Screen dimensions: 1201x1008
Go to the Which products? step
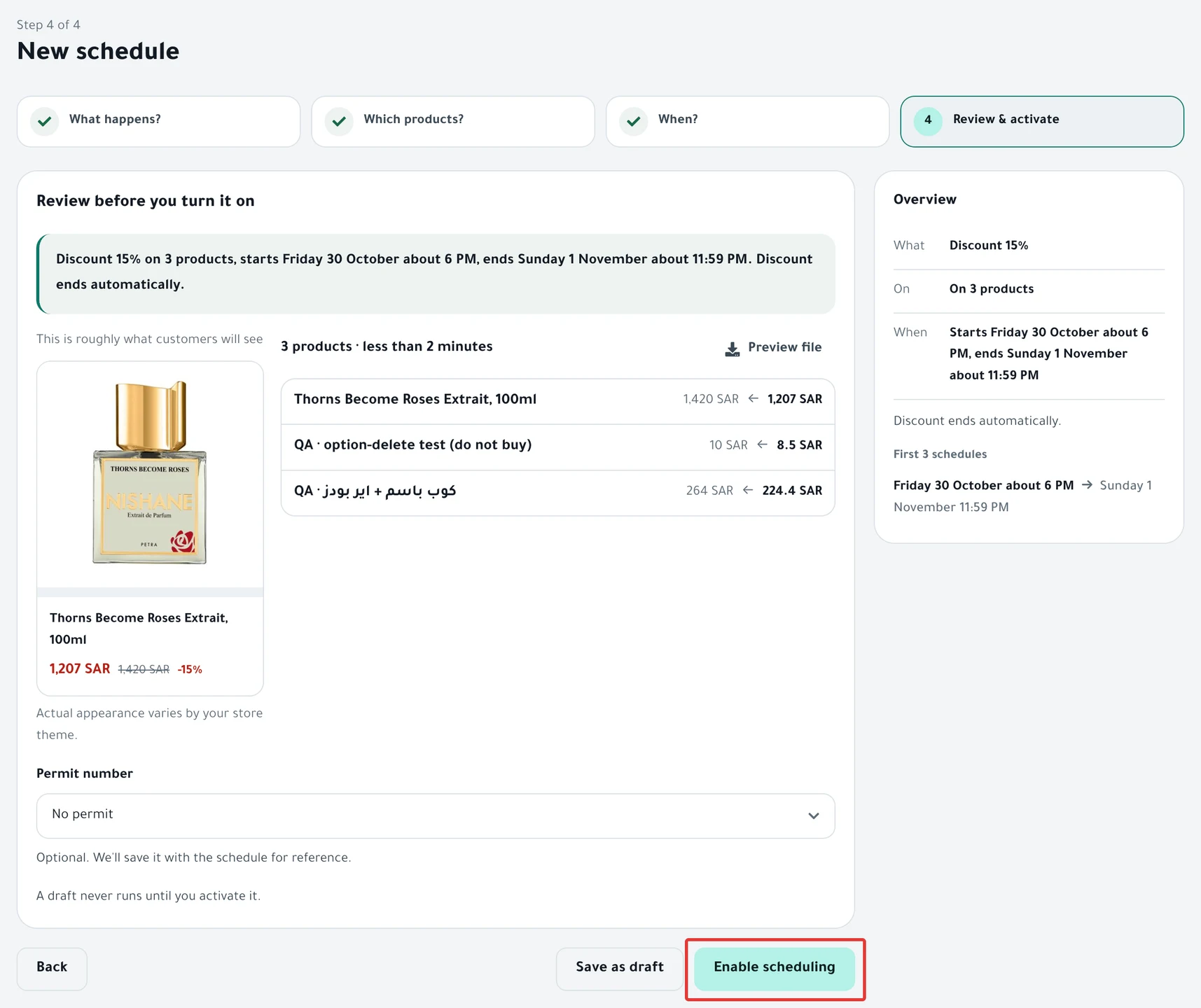click(453, 121)
